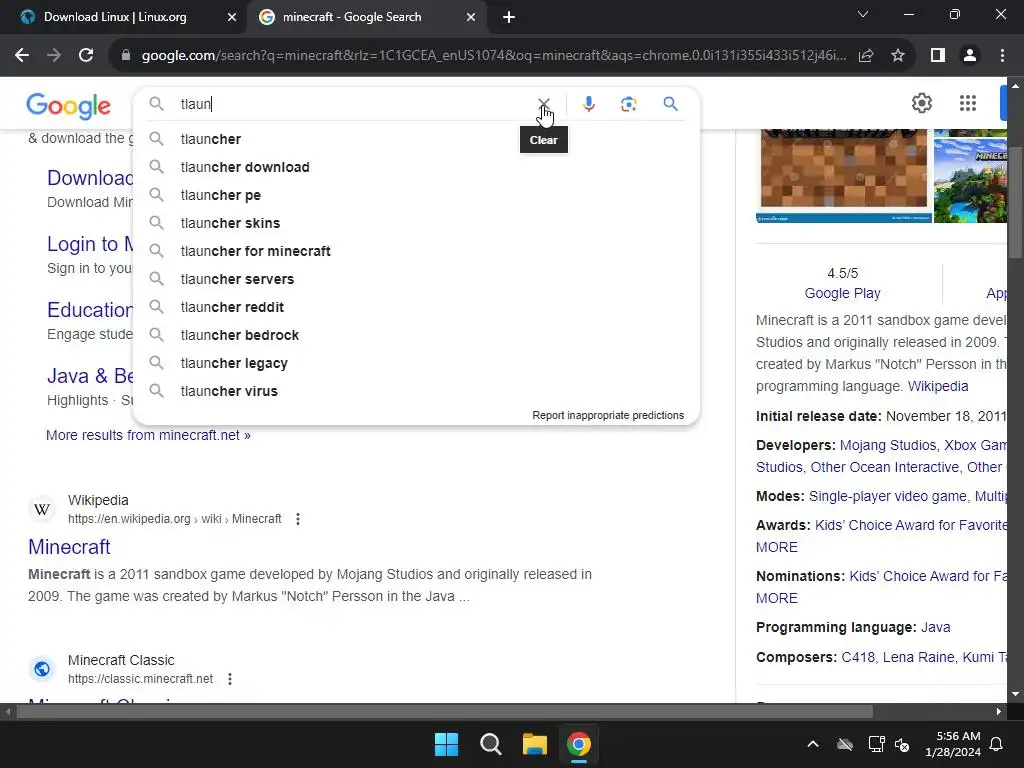The image size is (1024, 768).
Task: Open Google Lens image search
Action: [x=629, y=104]
